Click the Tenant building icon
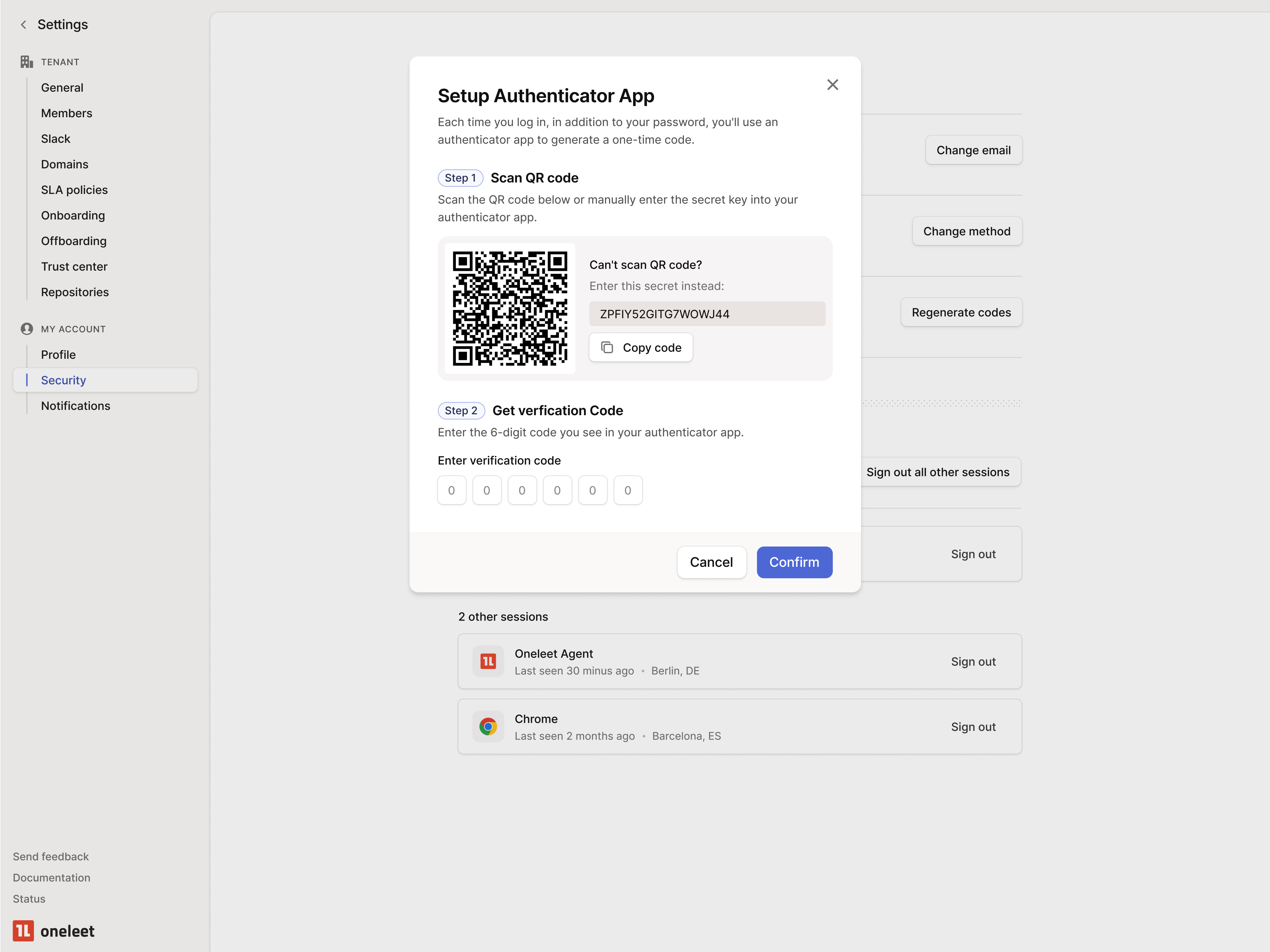 click(x=26, y=61)
